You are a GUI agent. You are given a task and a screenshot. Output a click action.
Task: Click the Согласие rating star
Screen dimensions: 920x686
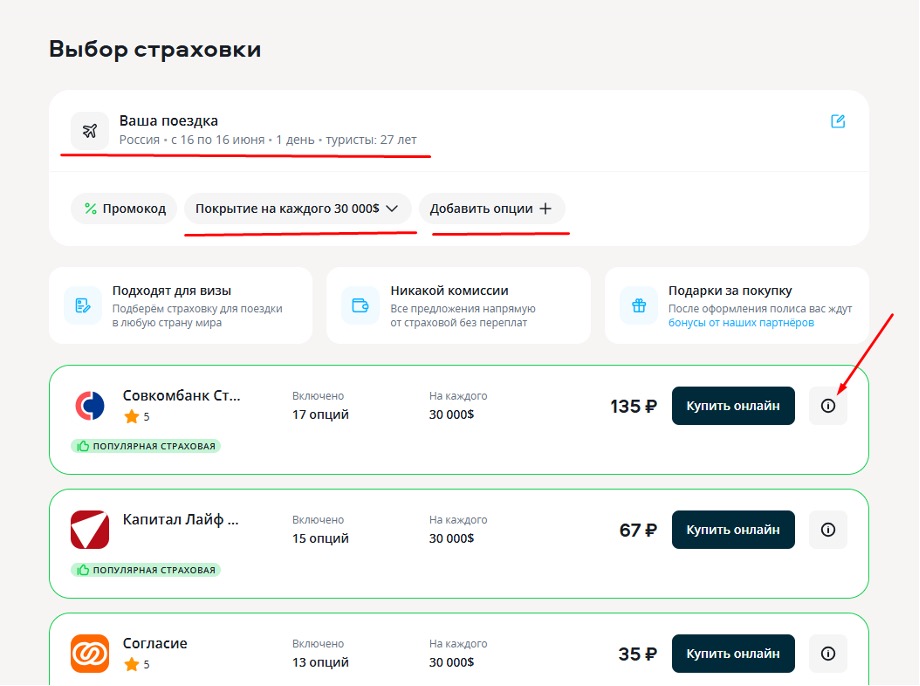(x=131, y=664)
